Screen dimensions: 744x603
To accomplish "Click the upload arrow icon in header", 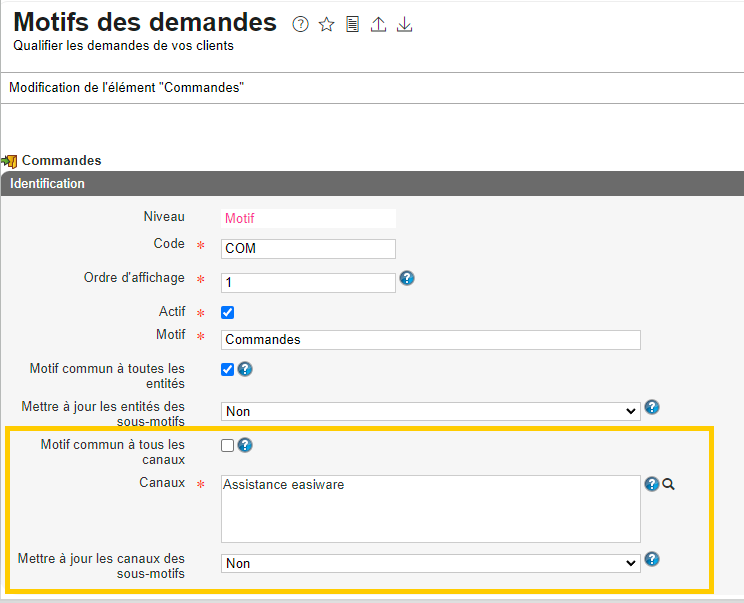I will click(378, 24).
